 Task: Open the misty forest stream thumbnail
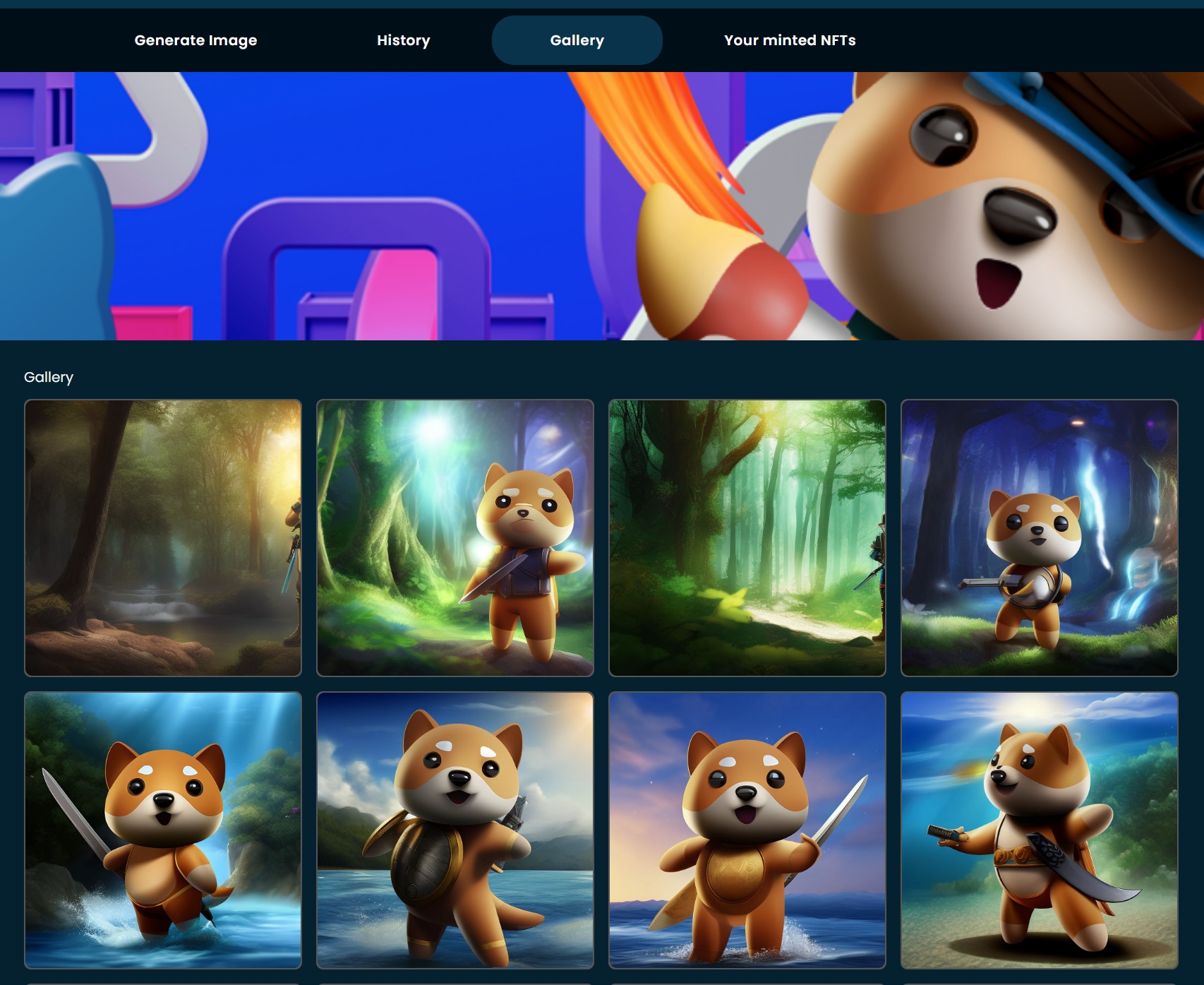(163, 538)
